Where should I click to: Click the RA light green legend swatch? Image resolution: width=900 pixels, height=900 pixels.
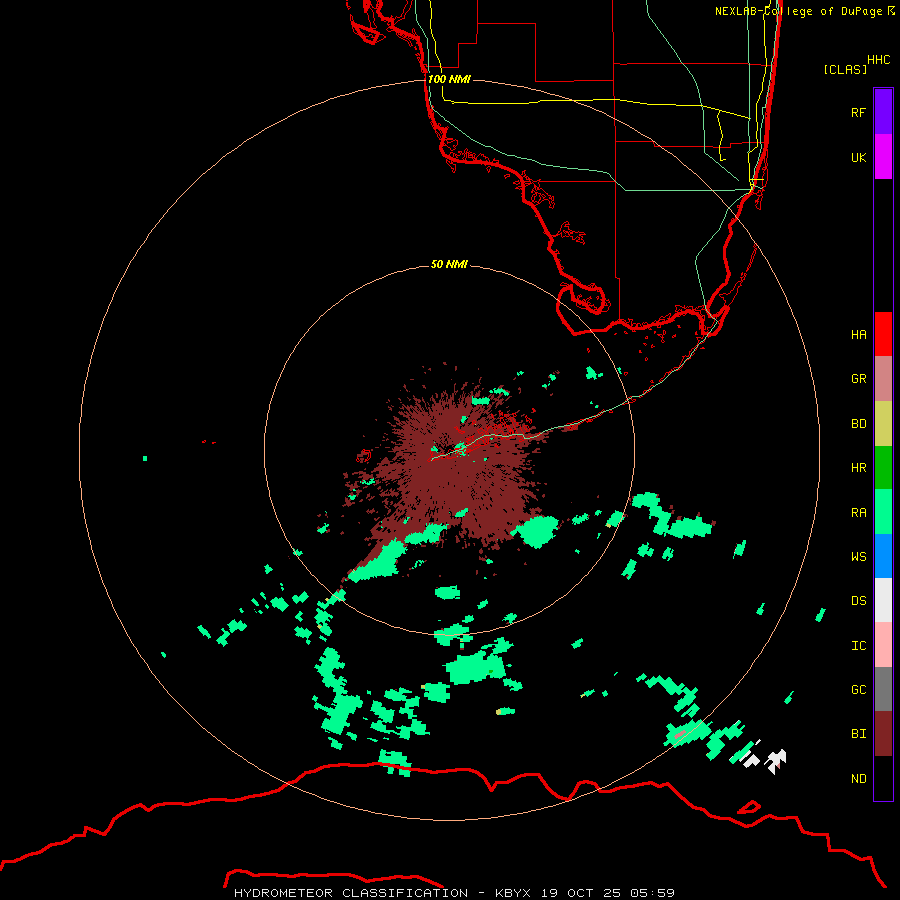883,512
